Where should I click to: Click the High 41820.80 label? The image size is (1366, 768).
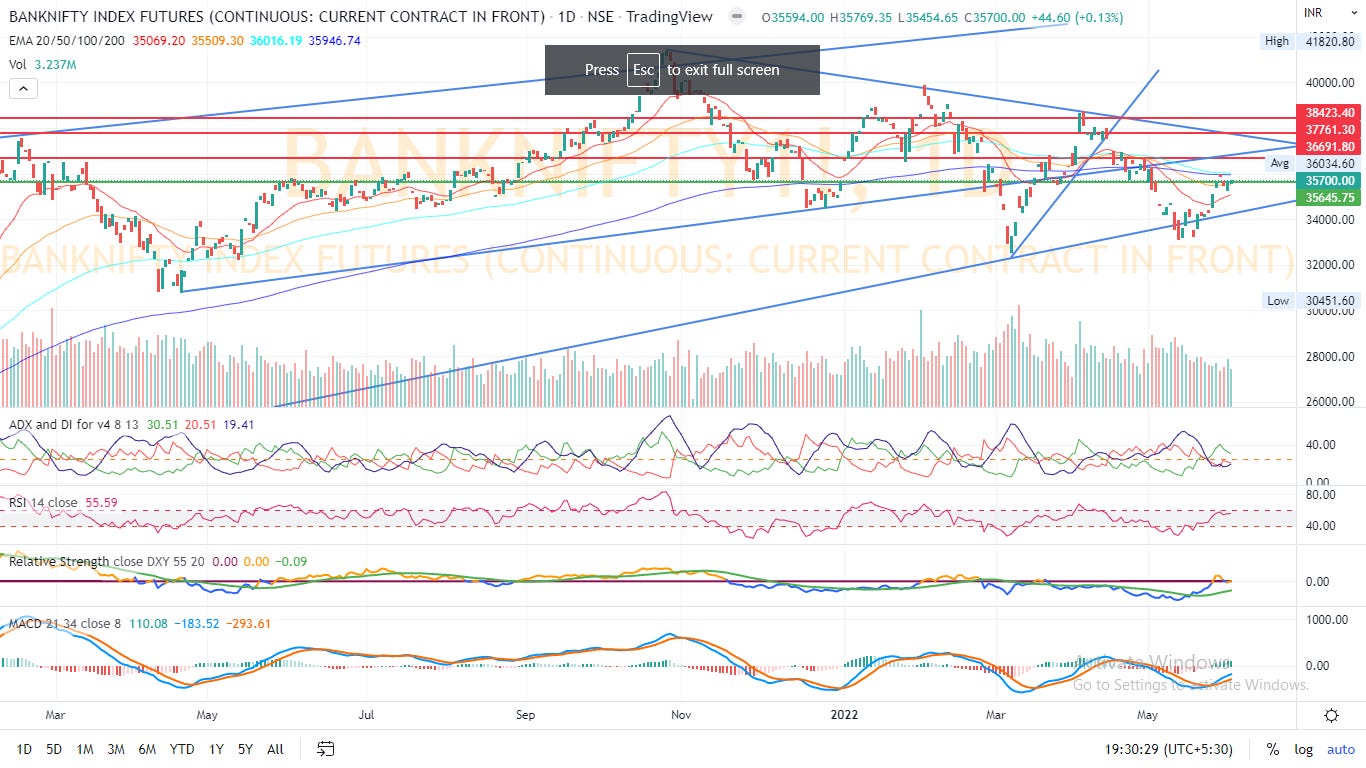pyautogui.click(x=1310, y=41)
